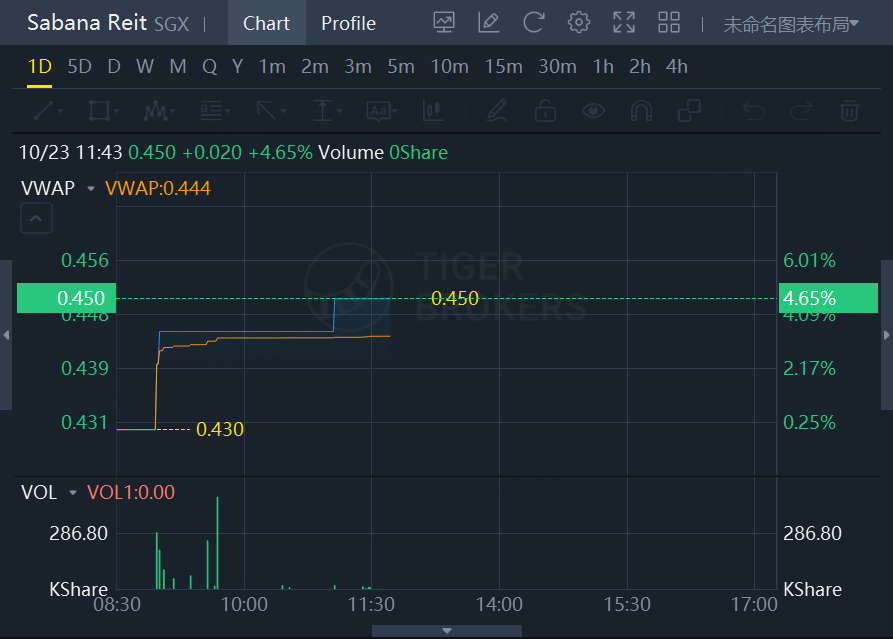The width and height of the screenshot is (893, 639).
Task: Click the duplicate drawing copy icon
Action: click(x=689, y=110)
